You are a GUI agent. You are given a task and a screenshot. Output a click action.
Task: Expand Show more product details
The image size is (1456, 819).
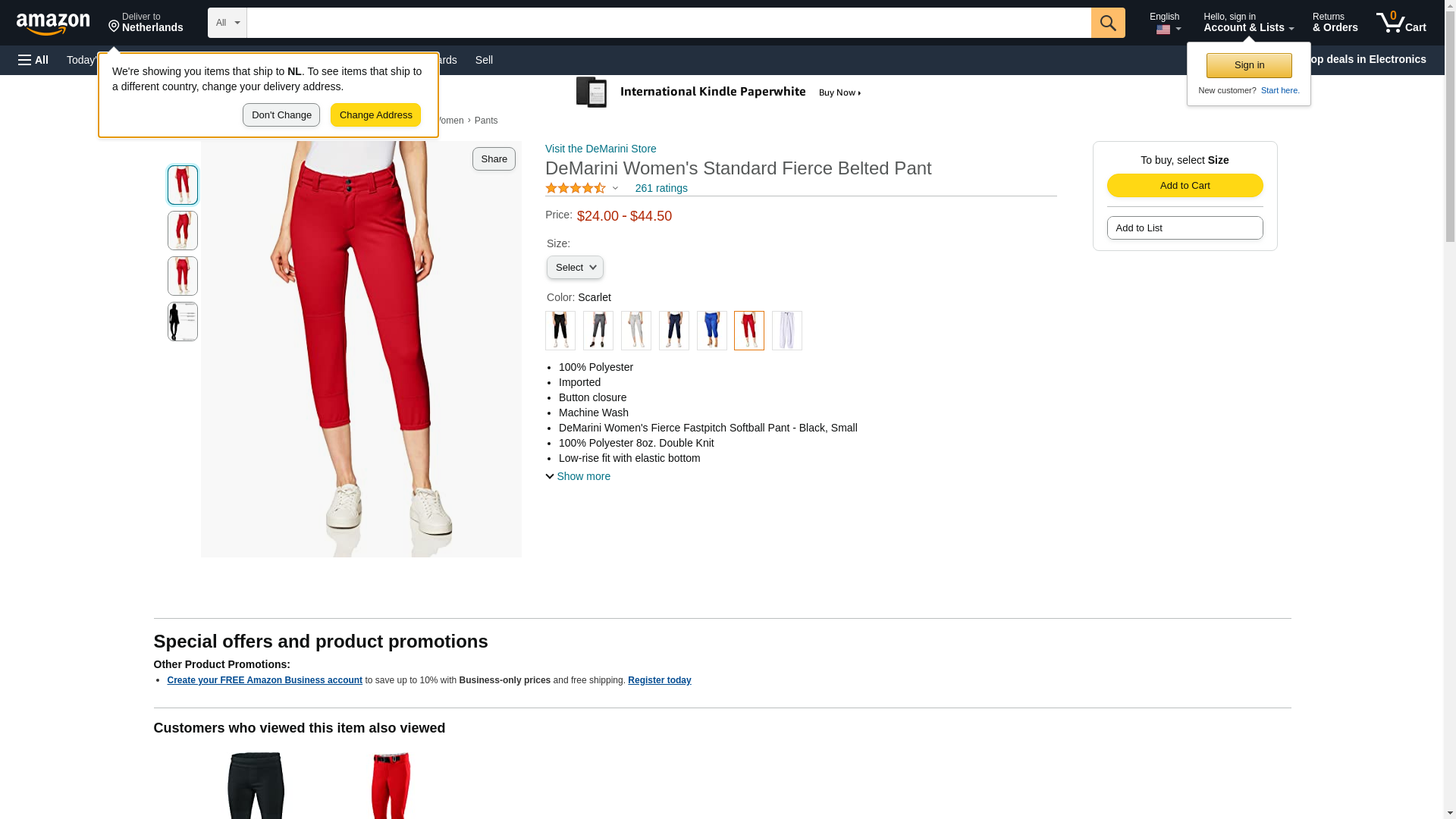click(x=578, y=476)
